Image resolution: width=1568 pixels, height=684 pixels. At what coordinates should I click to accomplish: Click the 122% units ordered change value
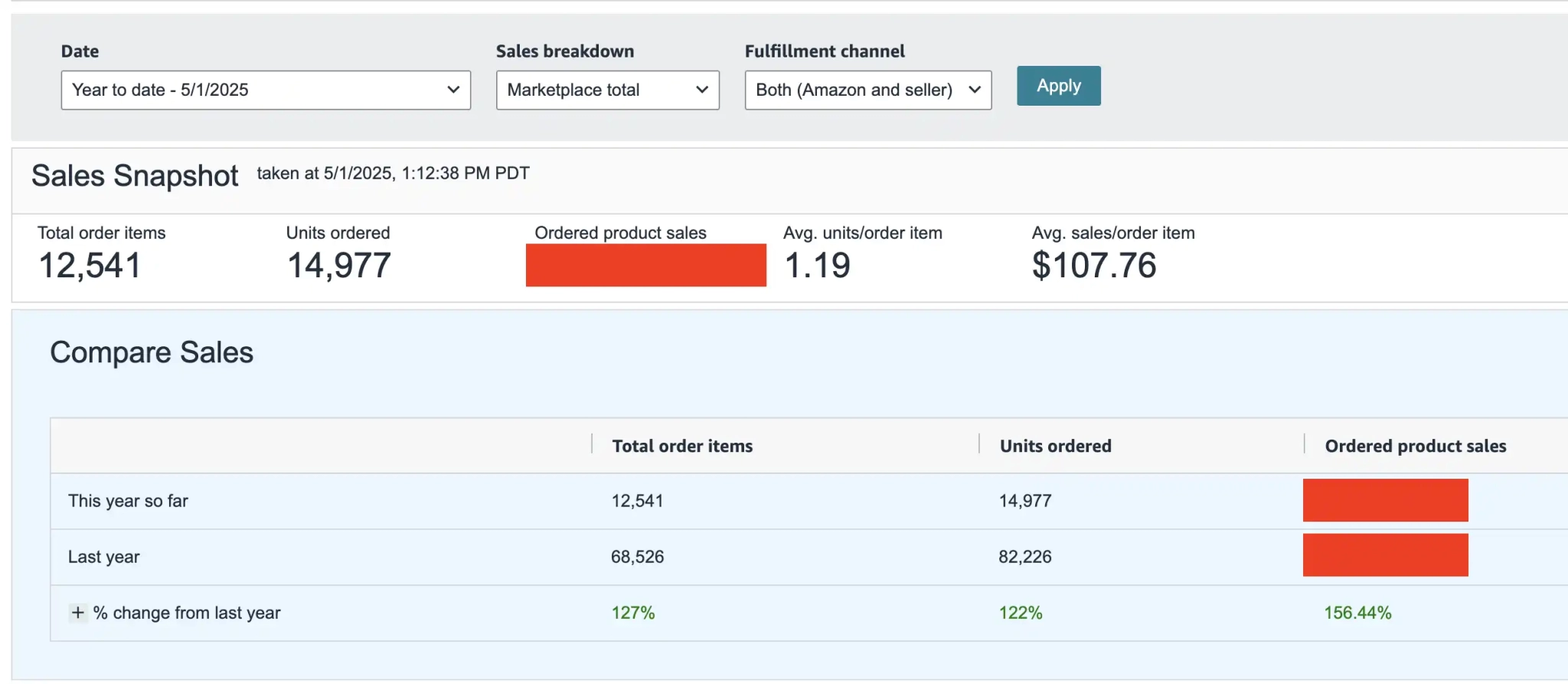pos(1020,613)
